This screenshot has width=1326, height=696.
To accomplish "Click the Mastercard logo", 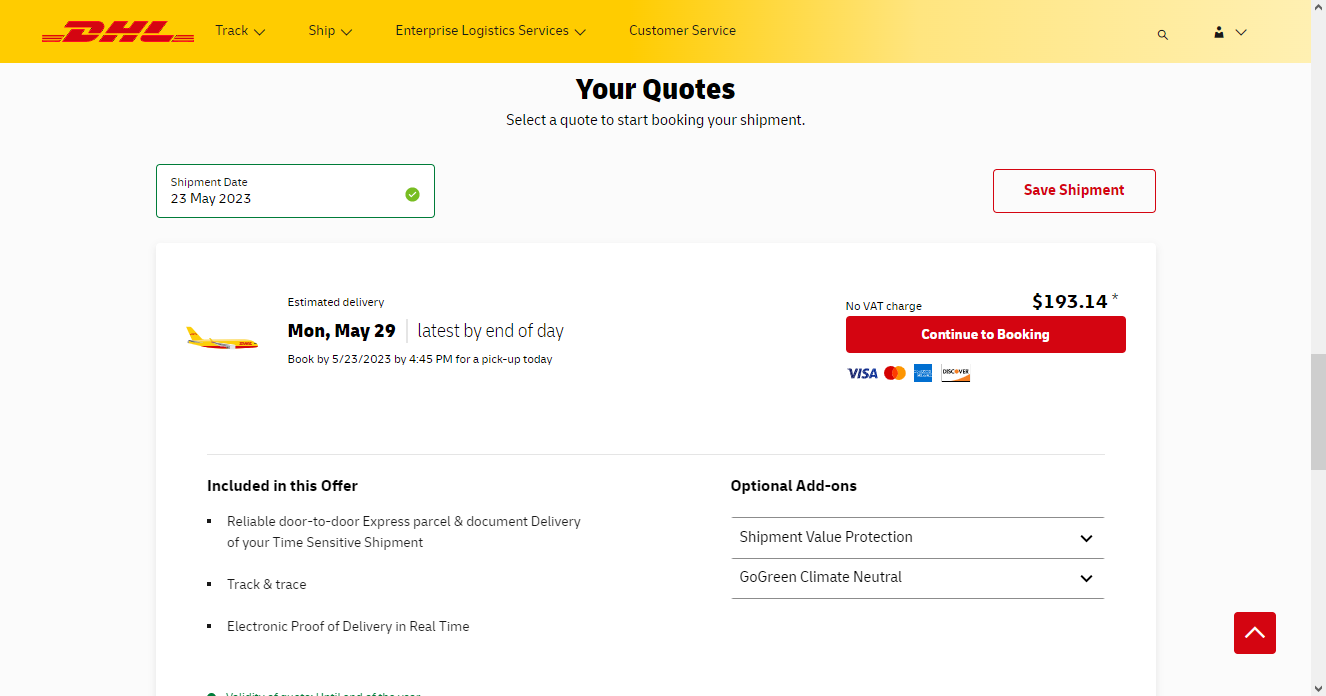I will (895, 373).
